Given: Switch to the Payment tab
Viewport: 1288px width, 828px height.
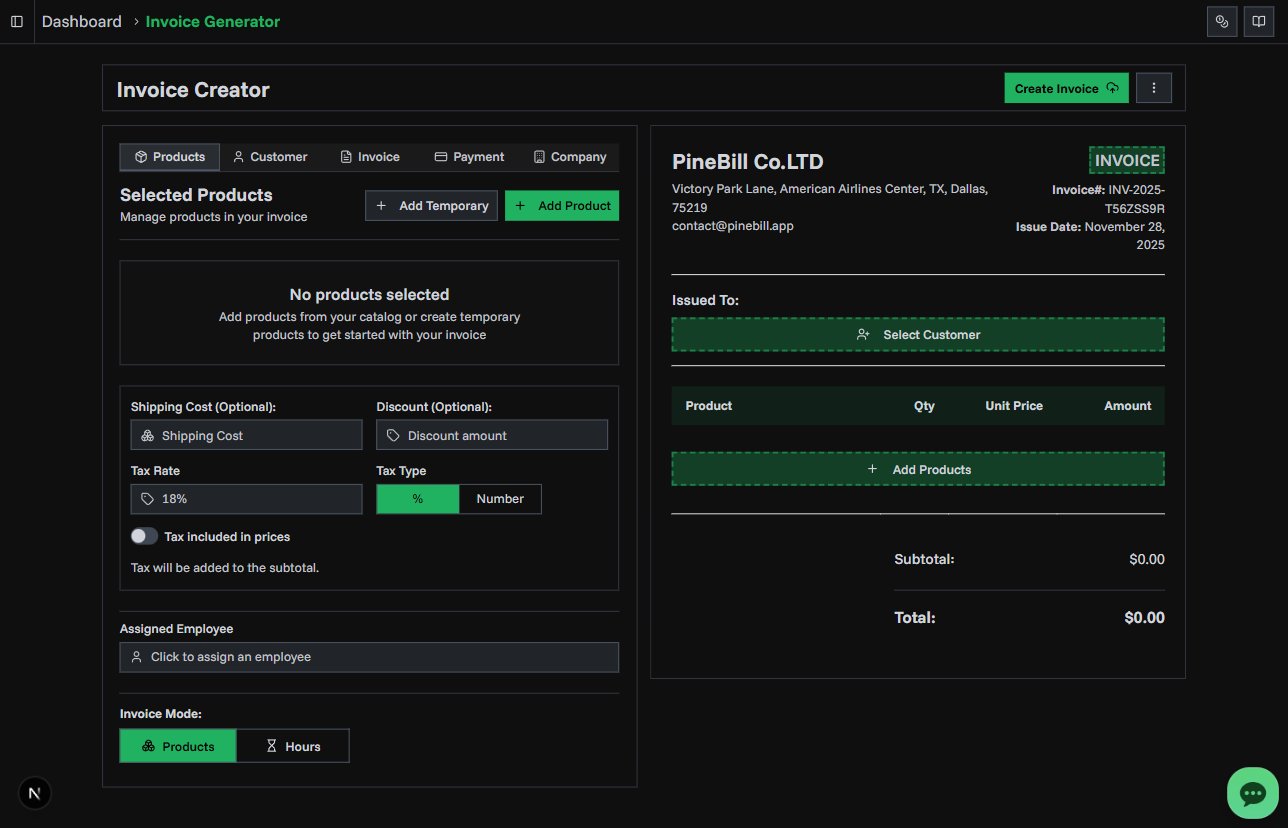Looking at the screenshot, I should (x=469, y=157).
